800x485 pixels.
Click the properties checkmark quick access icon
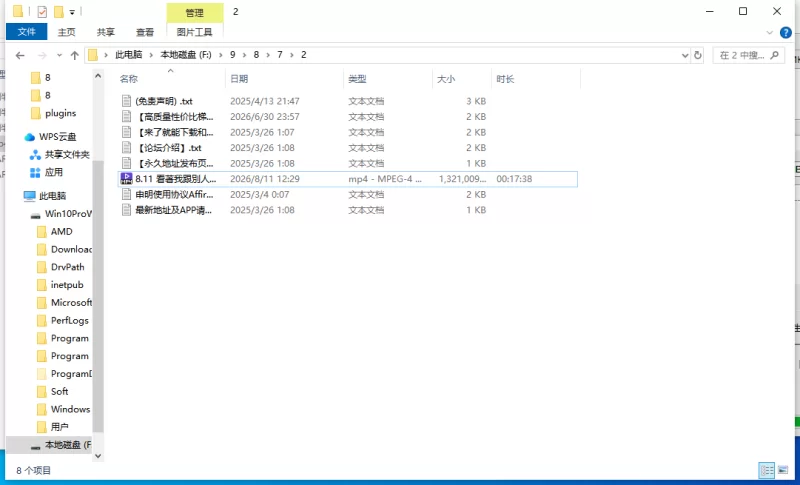[x=42, y=11]
